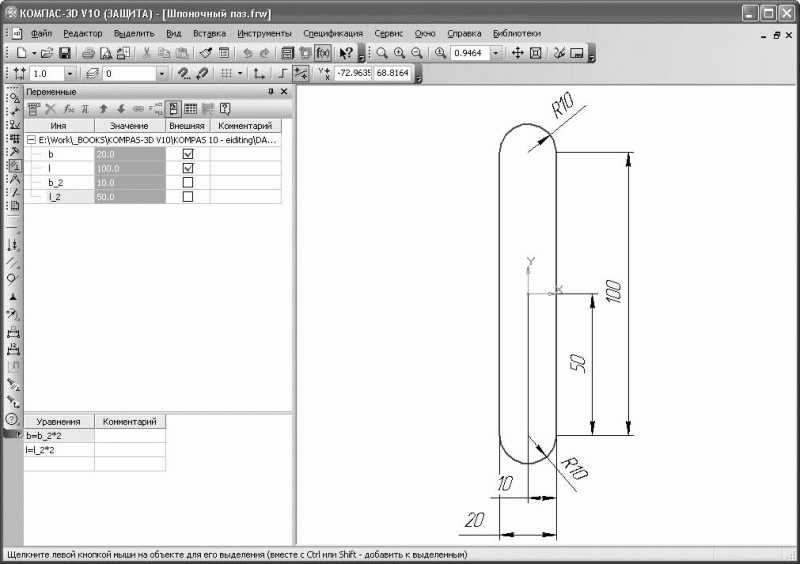Click the Значение column header
800x564 pixels.
(x=130, y=126)
